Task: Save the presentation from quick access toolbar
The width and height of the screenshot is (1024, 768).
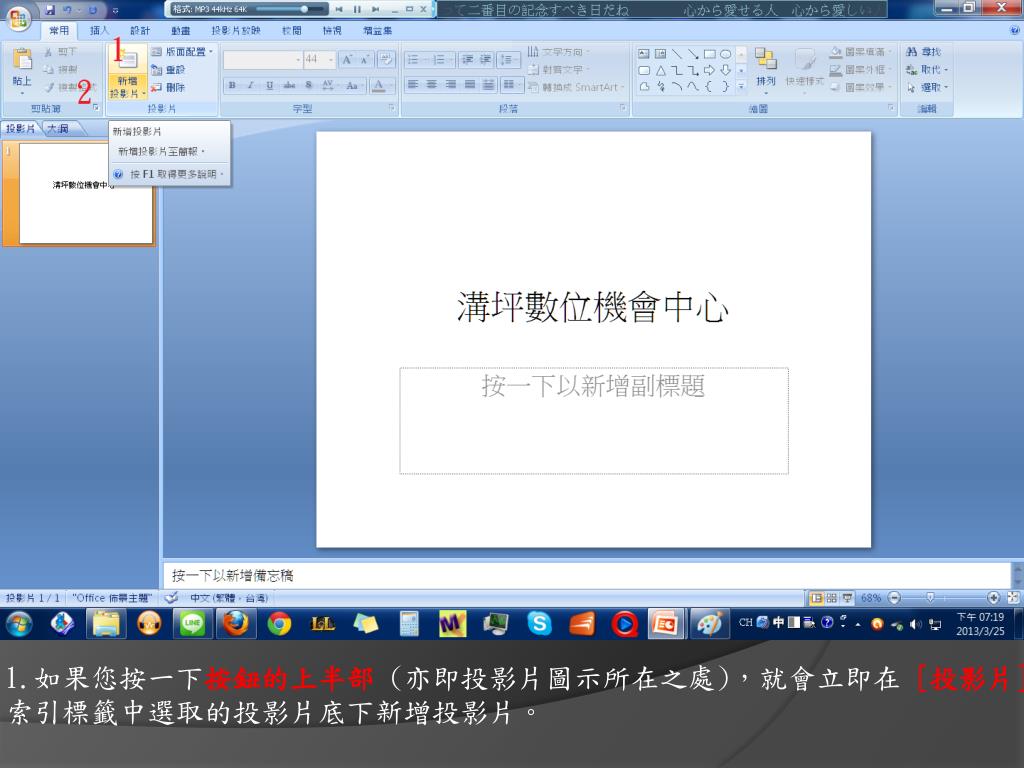Action: tap(50, 10)
